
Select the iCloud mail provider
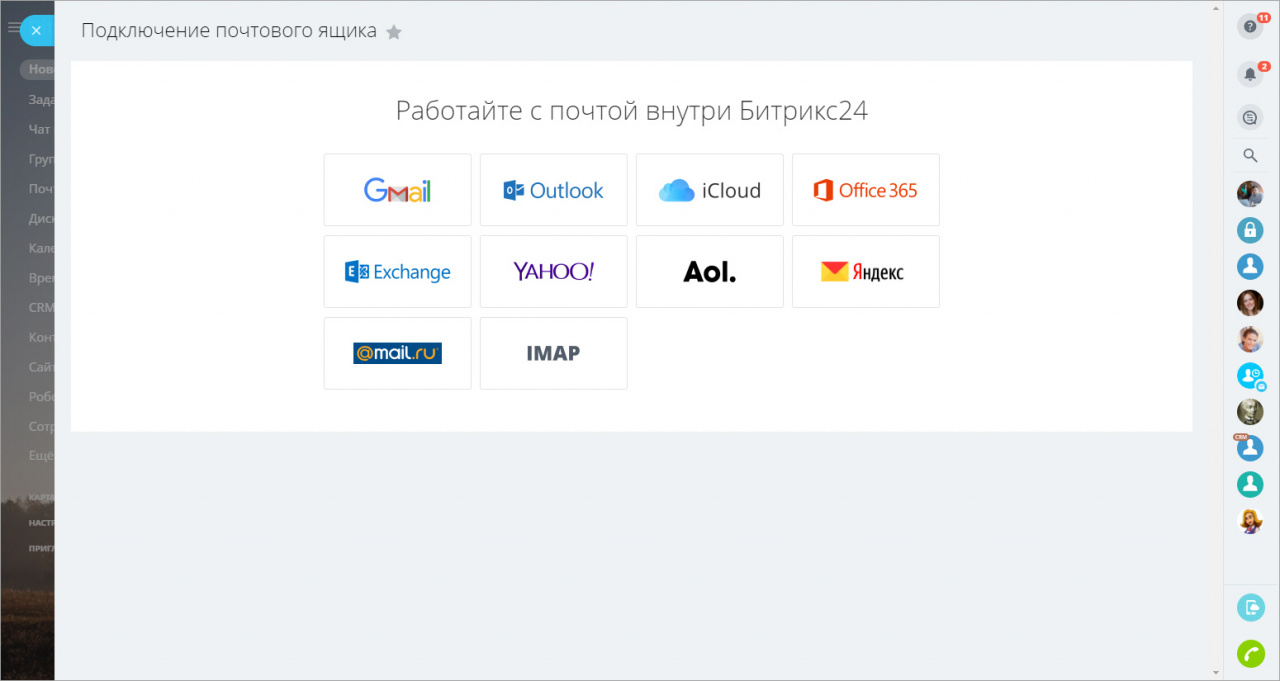pos(709,190)
